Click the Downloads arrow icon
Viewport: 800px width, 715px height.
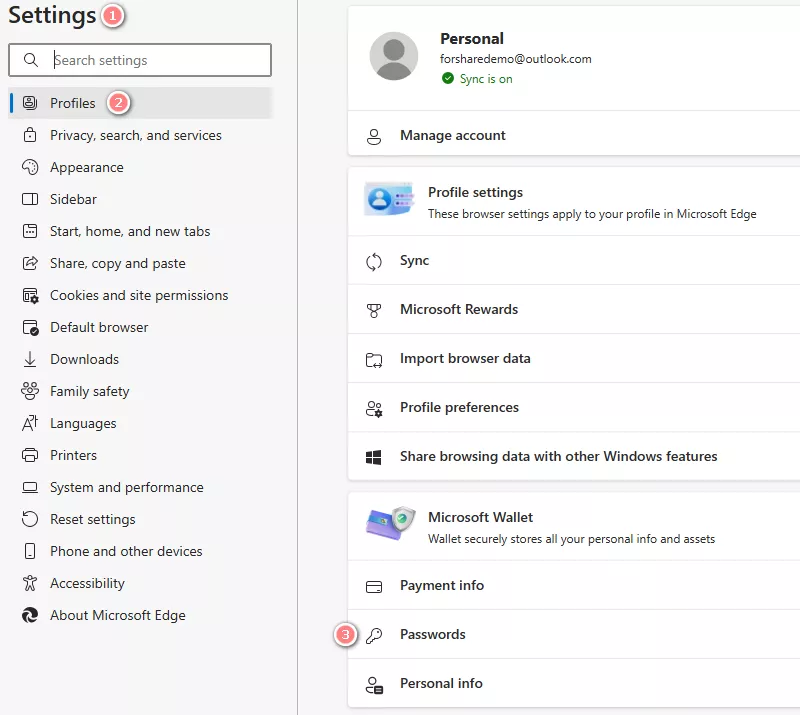pyautogui.click(x=30, y=359)
